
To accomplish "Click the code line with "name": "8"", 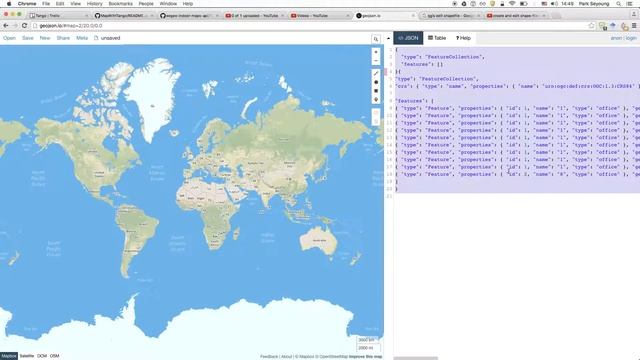I will tap(517, 174).
